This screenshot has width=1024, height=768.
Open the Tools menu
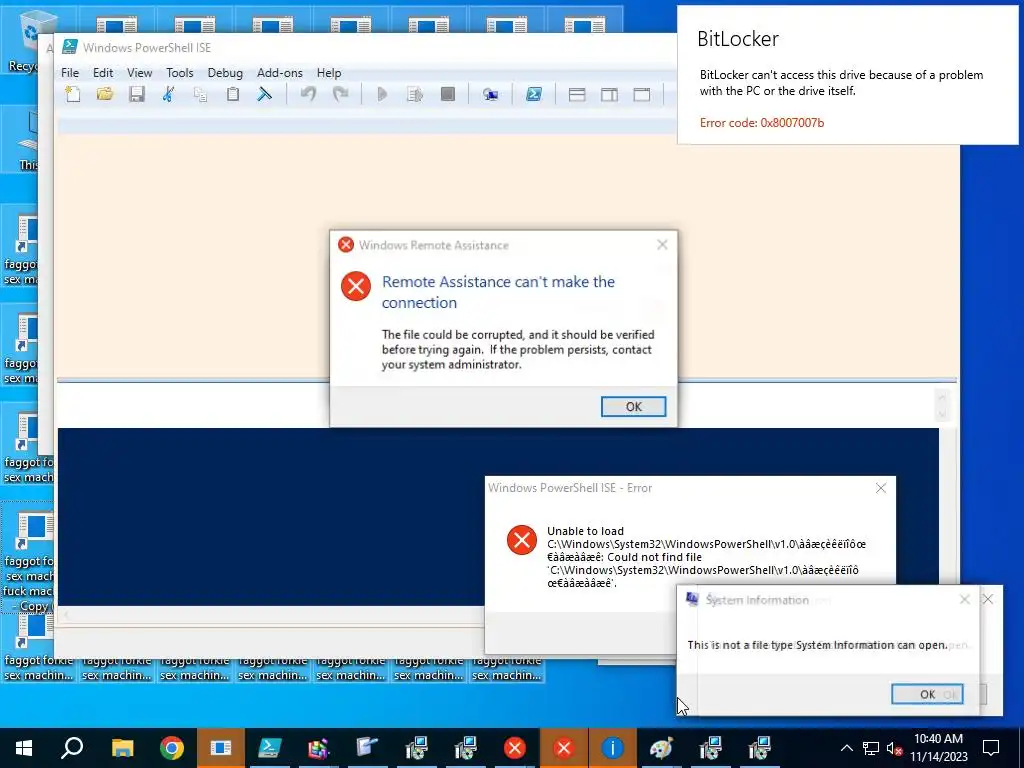tap(180, 72)
